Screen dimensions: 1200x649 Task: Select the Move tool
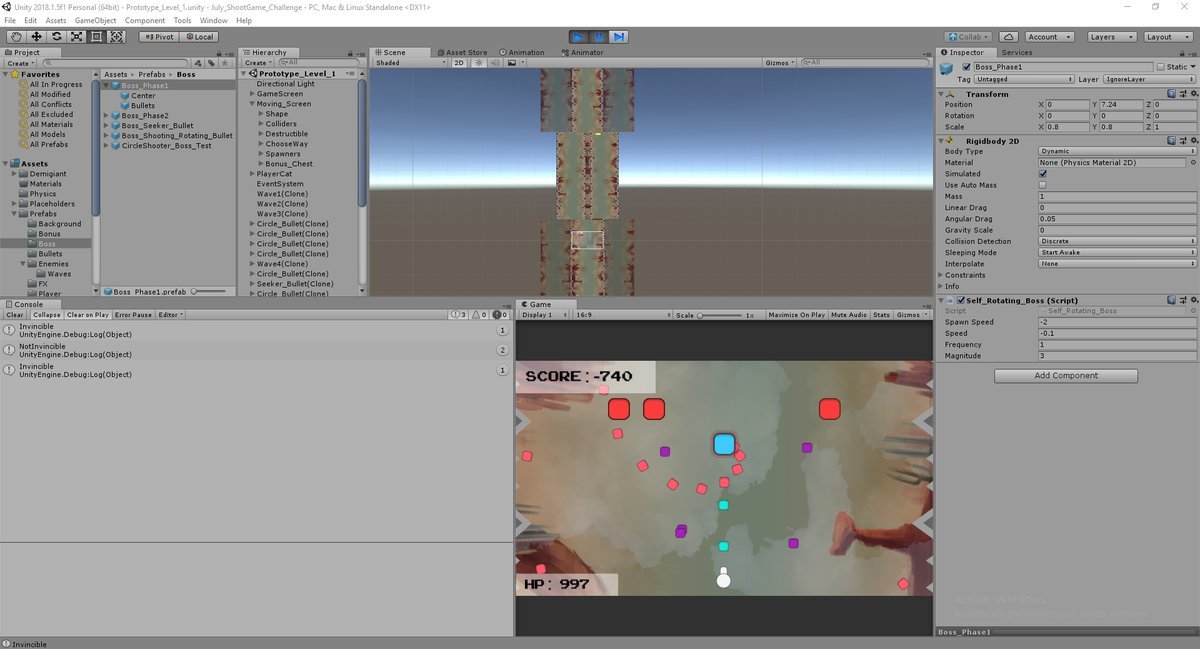(36, 37)
